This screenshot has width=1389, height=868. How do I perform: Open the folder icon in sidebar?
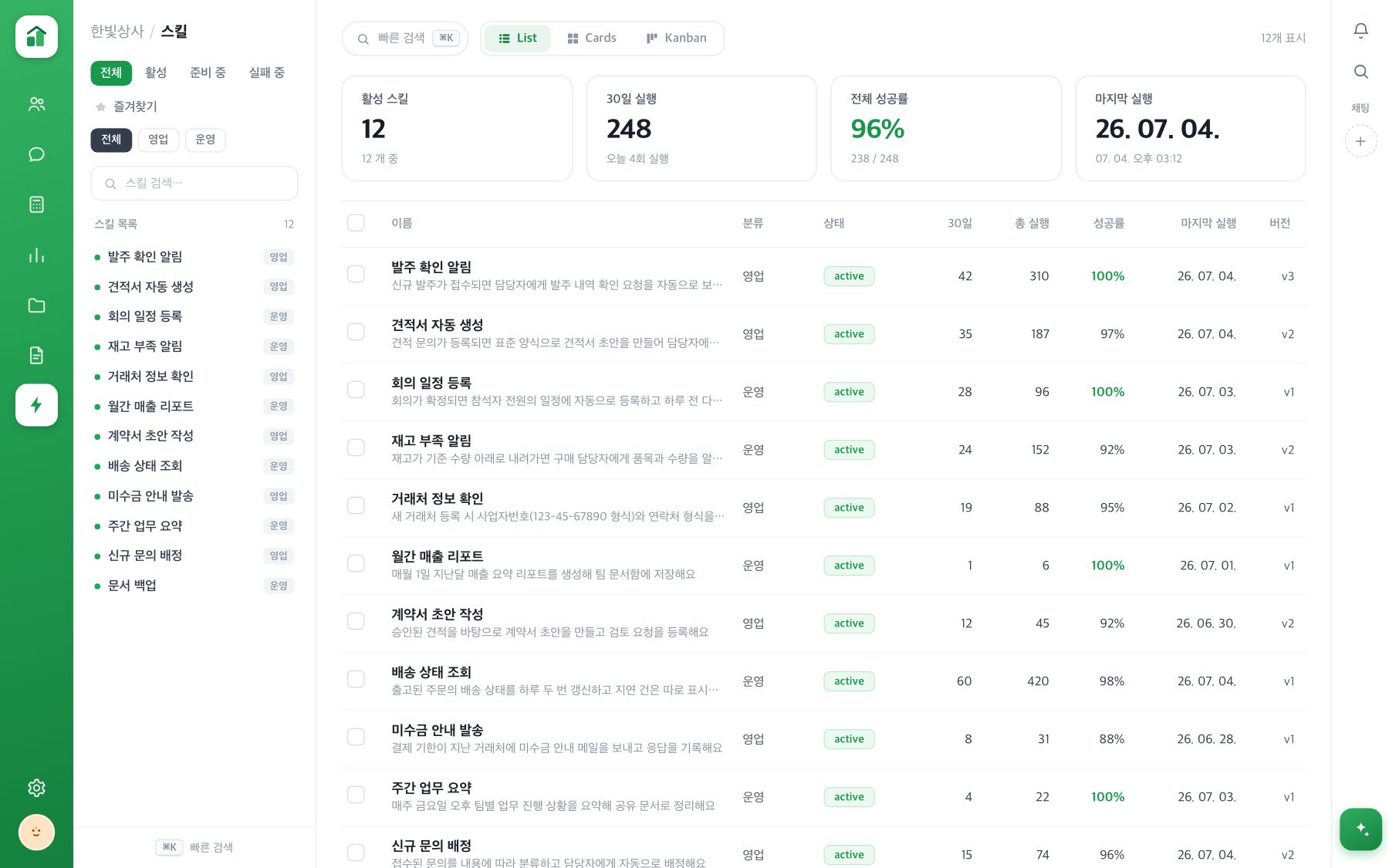(36, 305)
